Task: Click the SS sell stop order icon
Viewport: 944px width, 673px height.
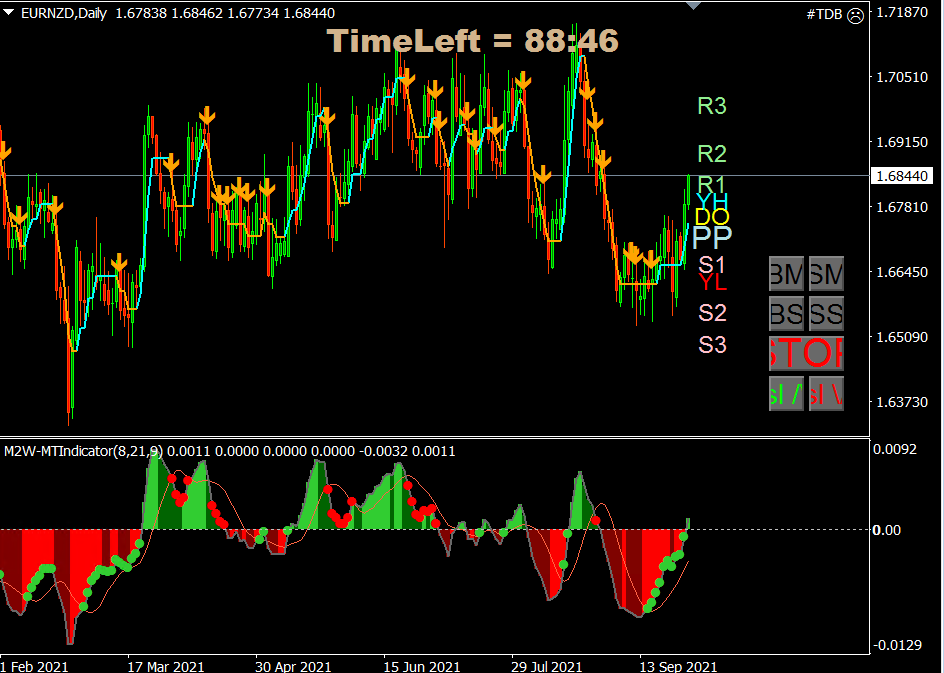Action: [x=826, y=314]
